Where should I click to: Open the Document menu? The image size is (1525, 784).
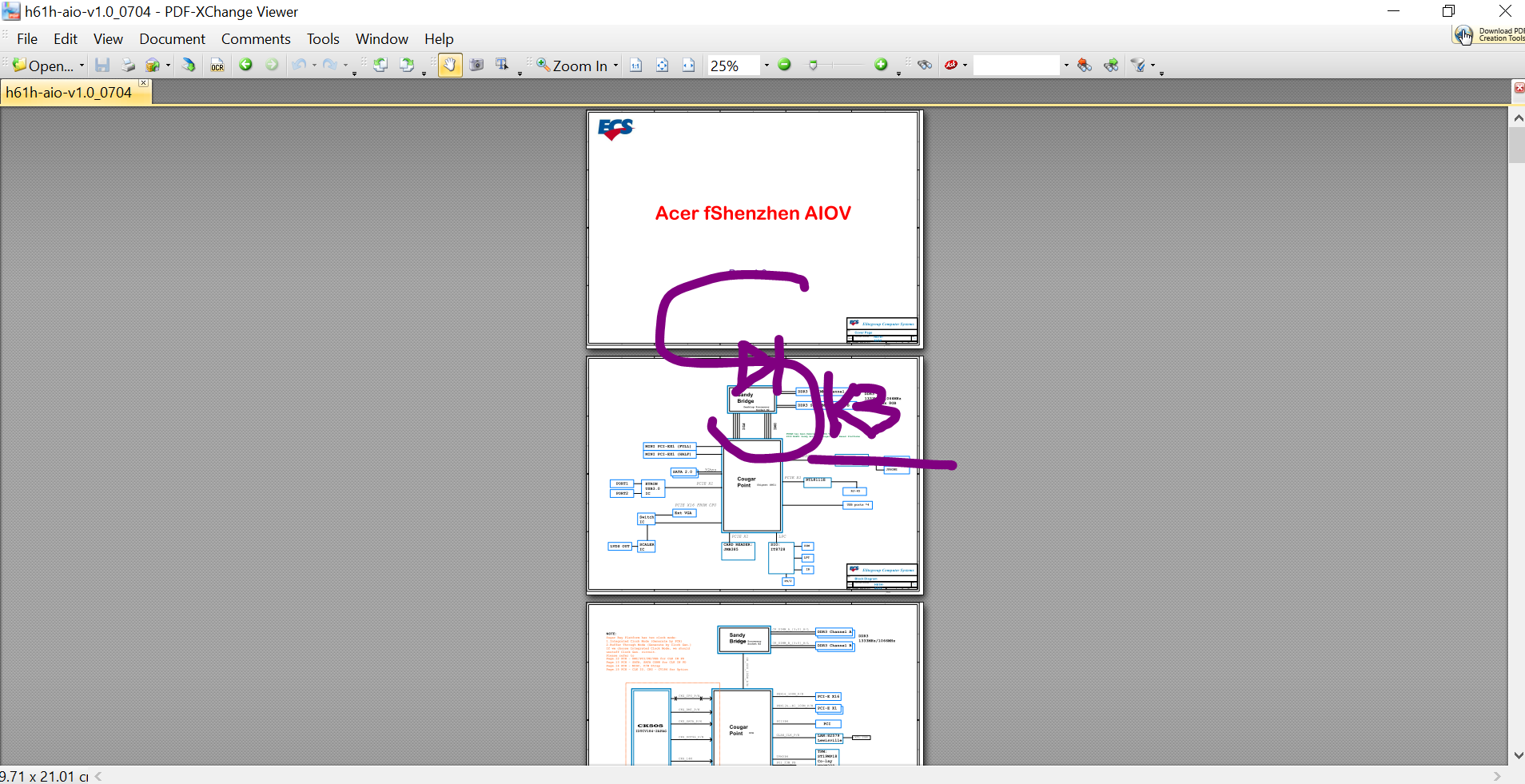[x=172, y=39]
